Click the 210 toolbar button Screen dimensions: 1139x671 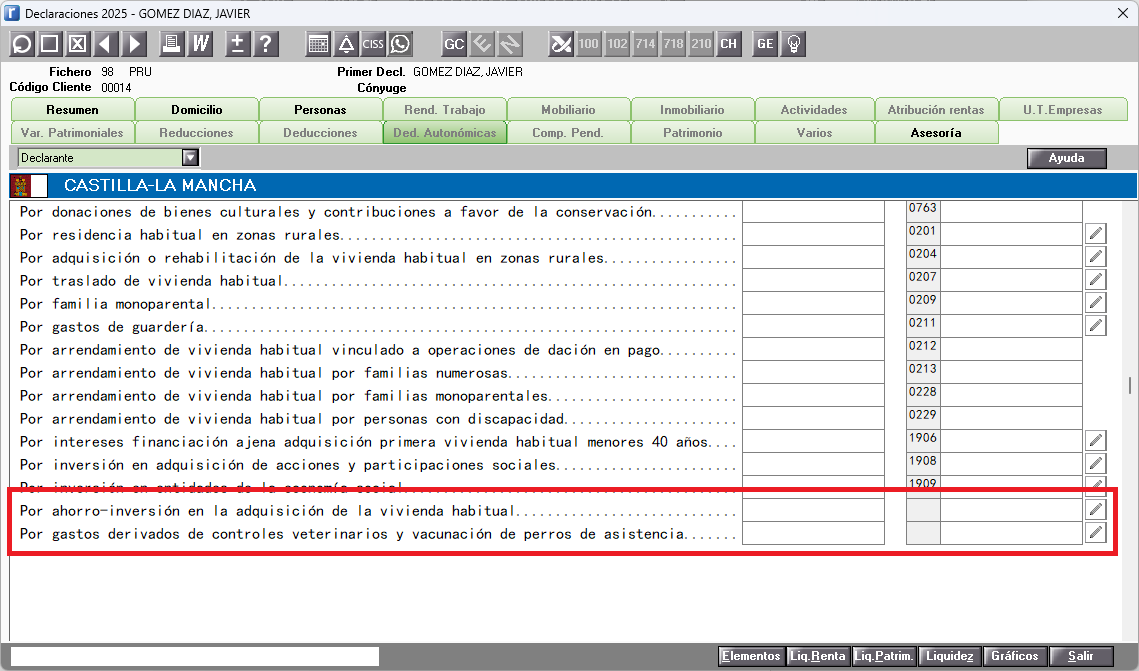pyautogui.click(x=701, y=44)
